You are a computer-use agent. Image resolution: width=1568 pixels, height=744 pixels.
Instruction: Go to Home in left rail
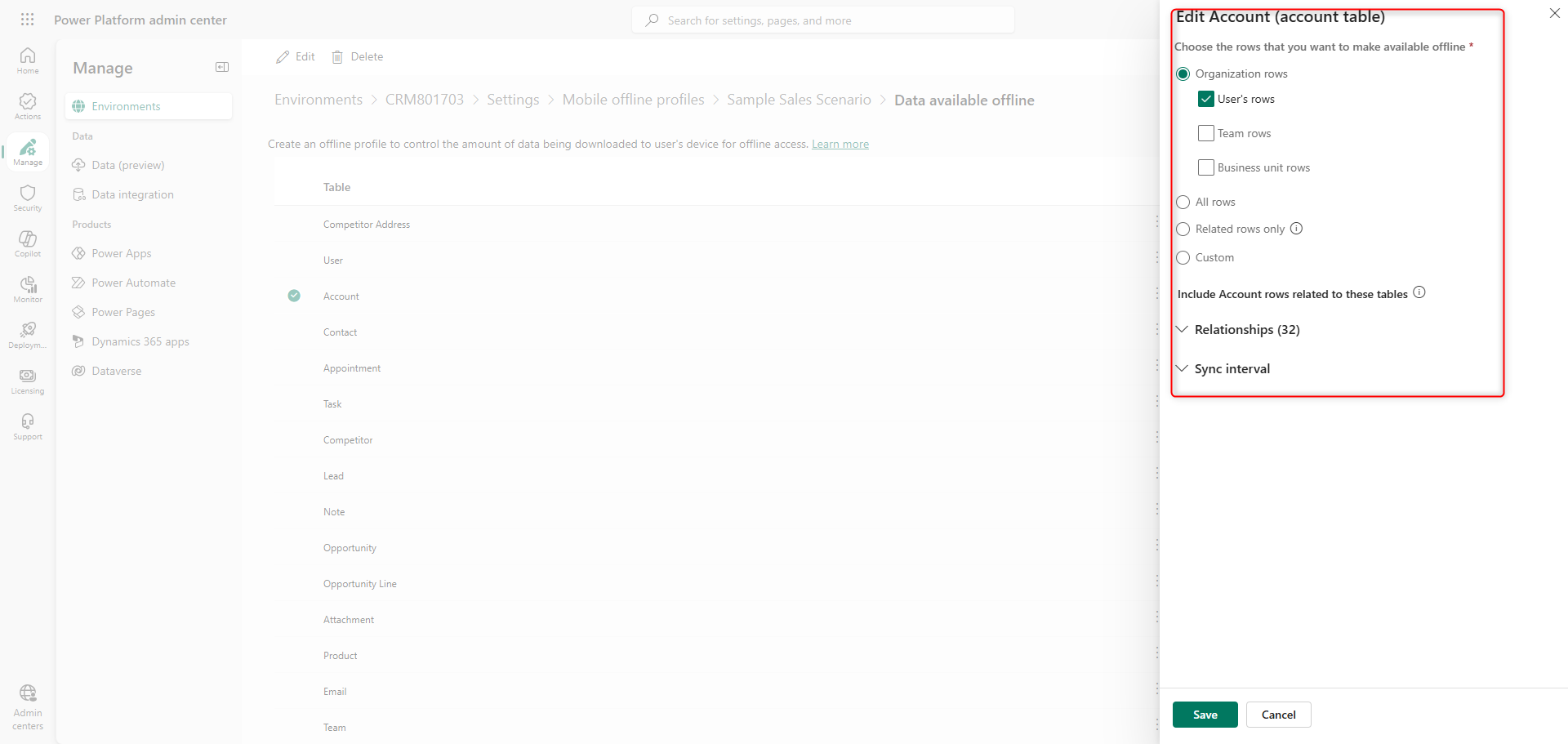(28, 60)
